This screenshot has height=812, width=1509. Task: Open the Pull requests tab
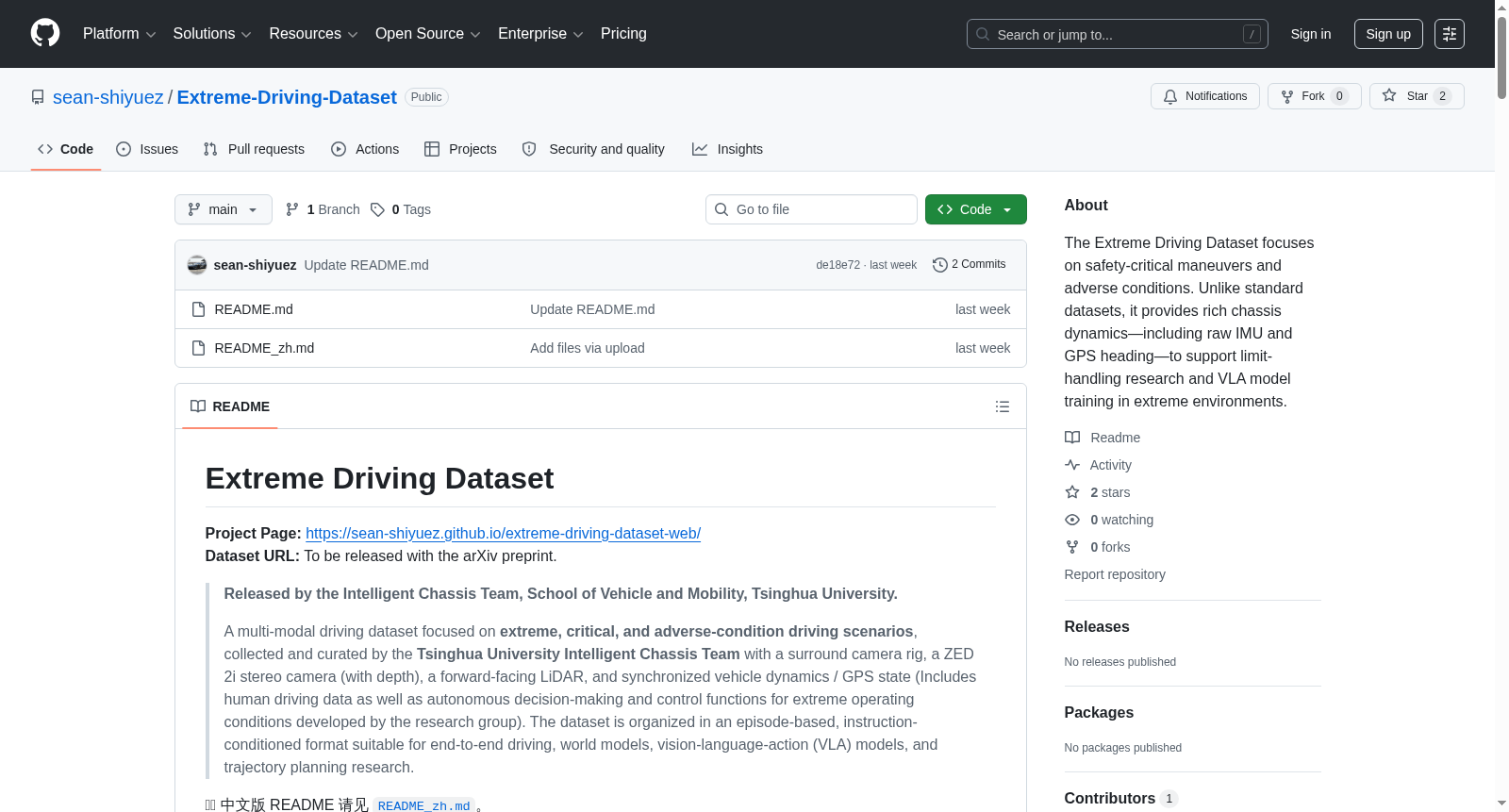tap(254, 149)
